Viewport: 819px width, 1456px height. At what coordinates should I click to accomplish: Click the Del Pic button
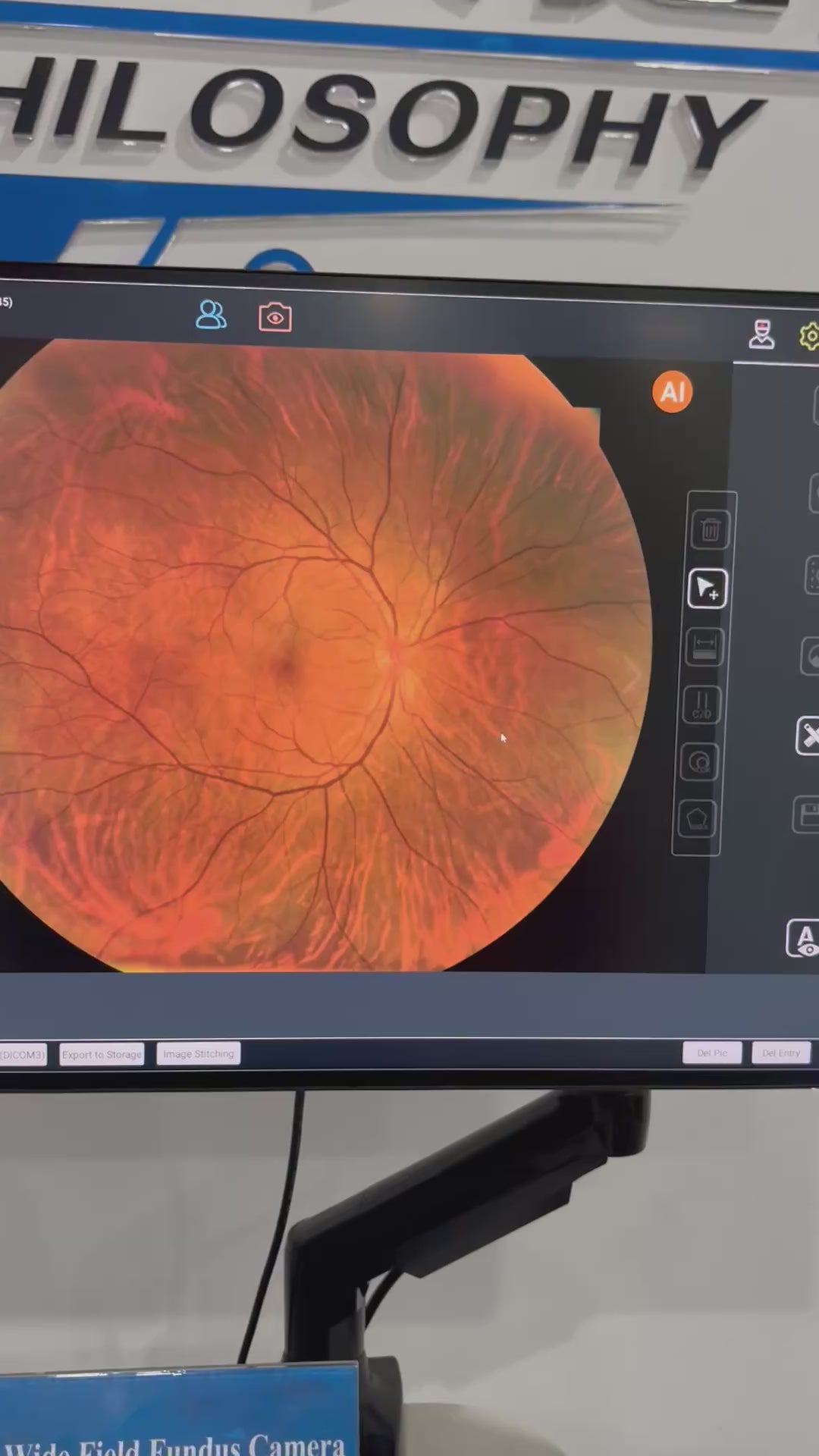tap(712, 1053)
